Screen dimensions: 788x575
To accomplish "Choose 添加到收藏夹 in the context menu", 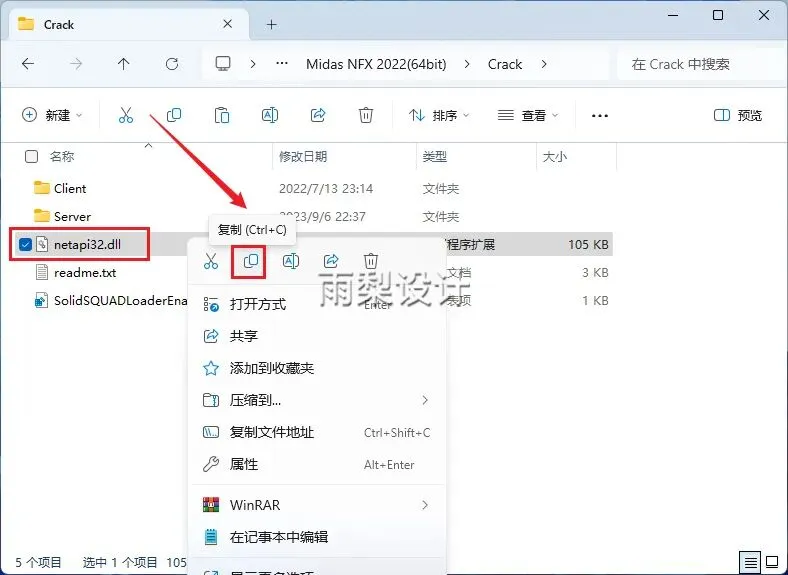I will click(x=317, y=368).
